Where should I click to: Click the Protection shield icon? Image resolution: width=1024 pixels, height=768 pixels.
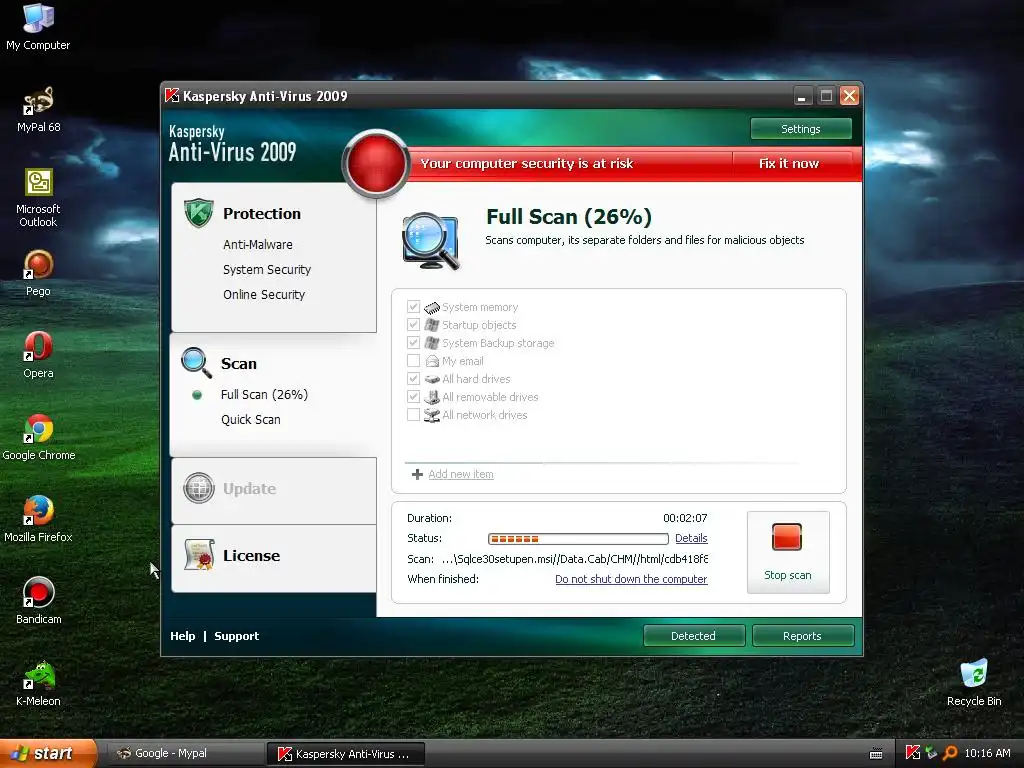(x=199, y=213)
